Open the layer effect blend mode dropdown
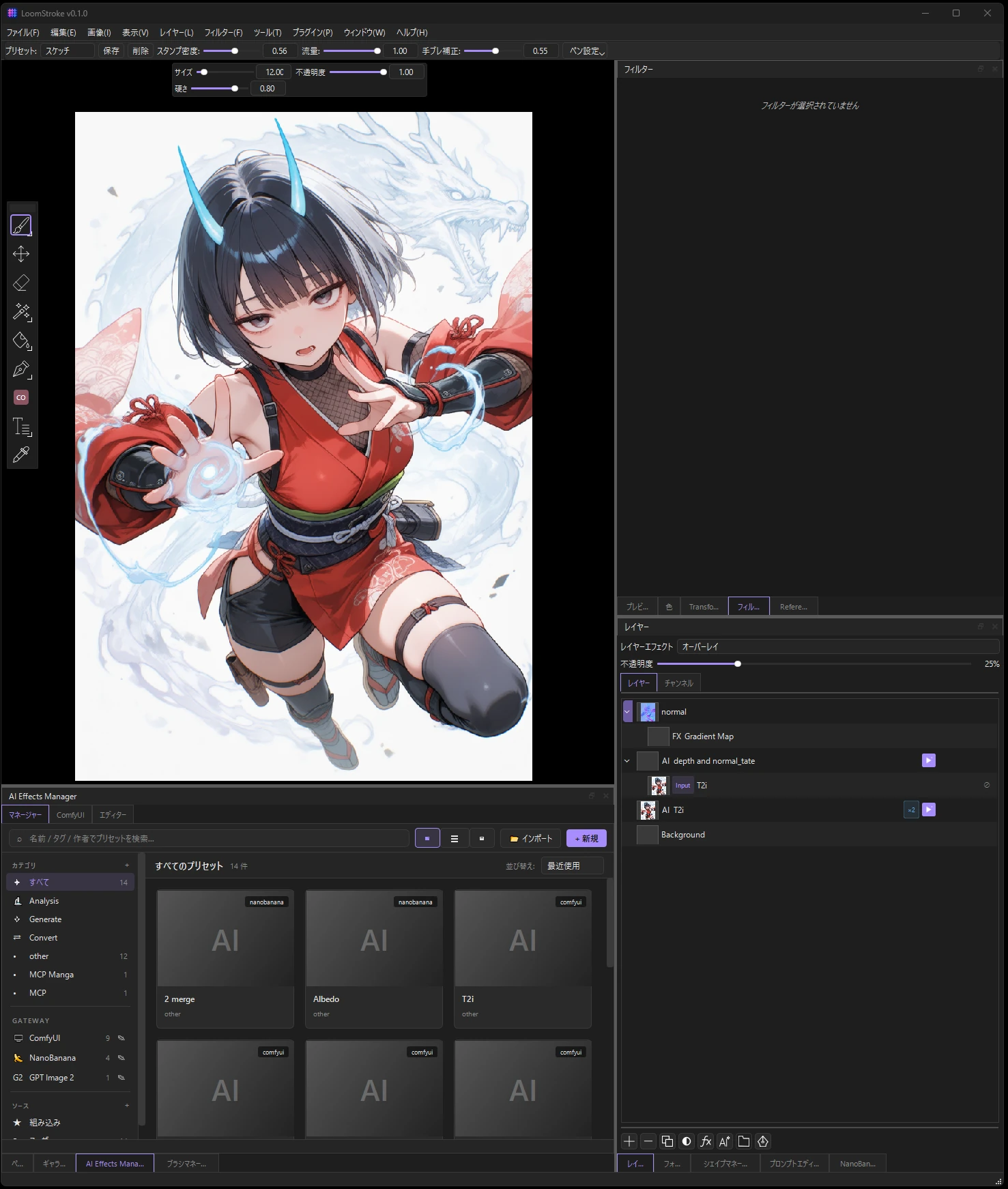The image size is (1008, 1189). (x=838, y=646)
